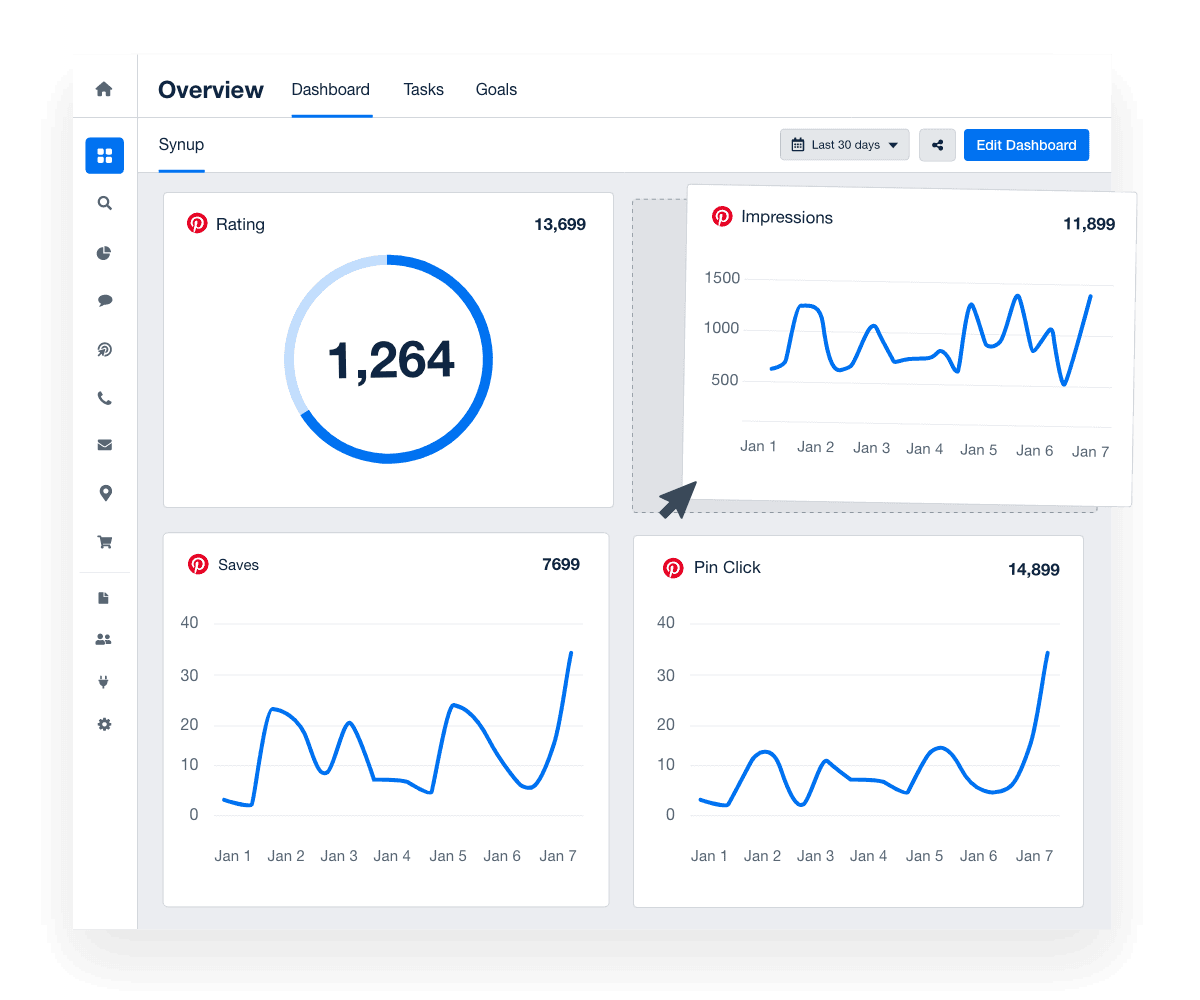The width and height of the screenshot is (1200, 1000).
Task: Click the Edit Dashboard button
Action: click(x=1026, y=145)
